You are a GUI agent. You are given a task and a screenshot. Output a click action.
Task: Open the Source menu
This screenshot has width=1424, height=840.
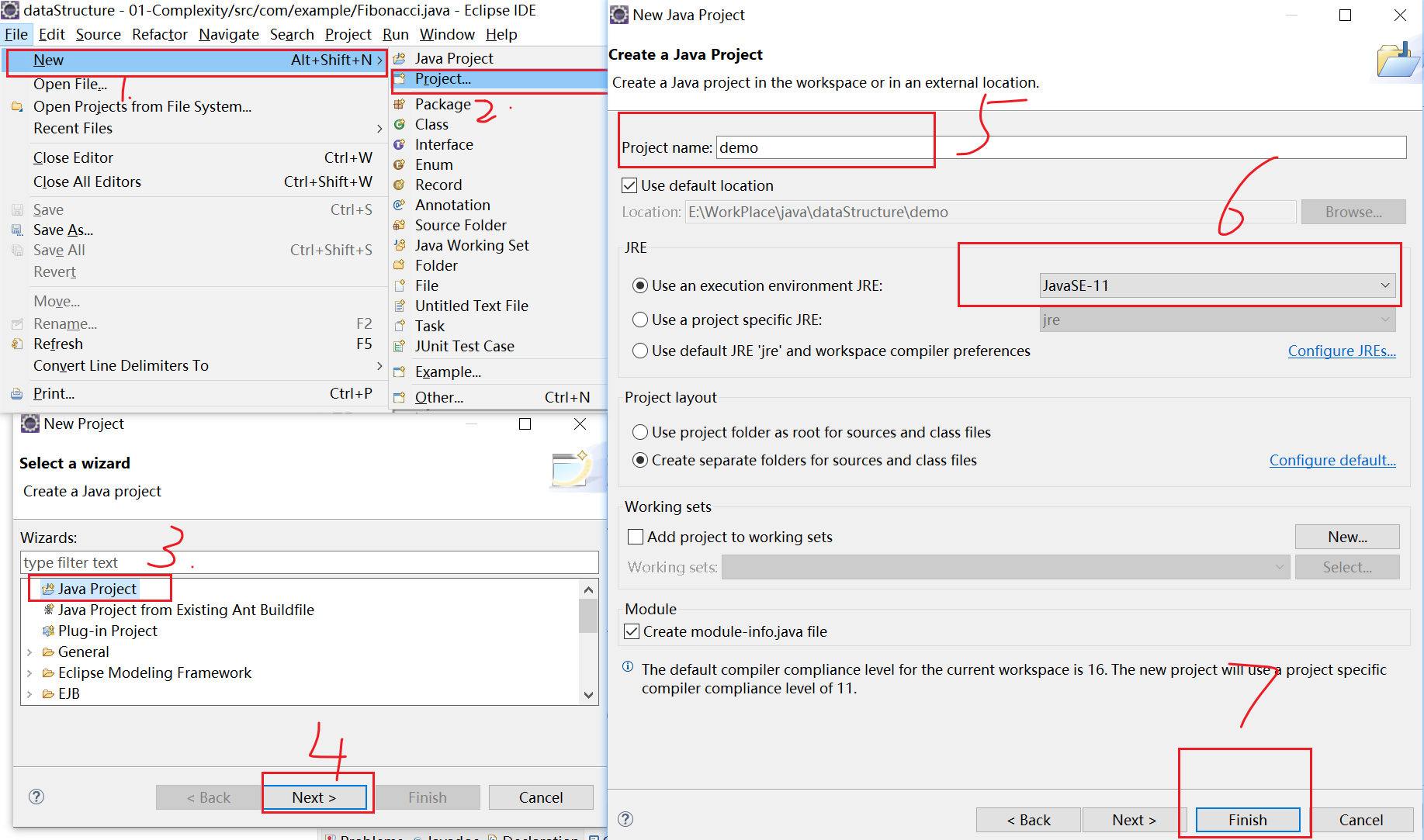(x=98, y=34)
